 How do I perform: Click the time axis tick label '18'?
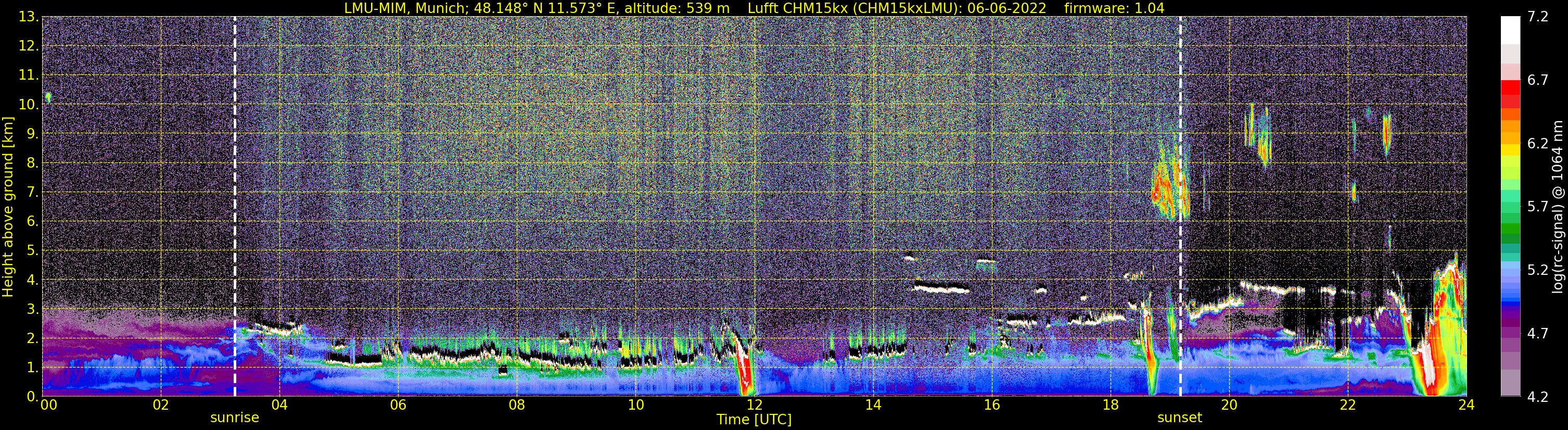(1110, 405)
